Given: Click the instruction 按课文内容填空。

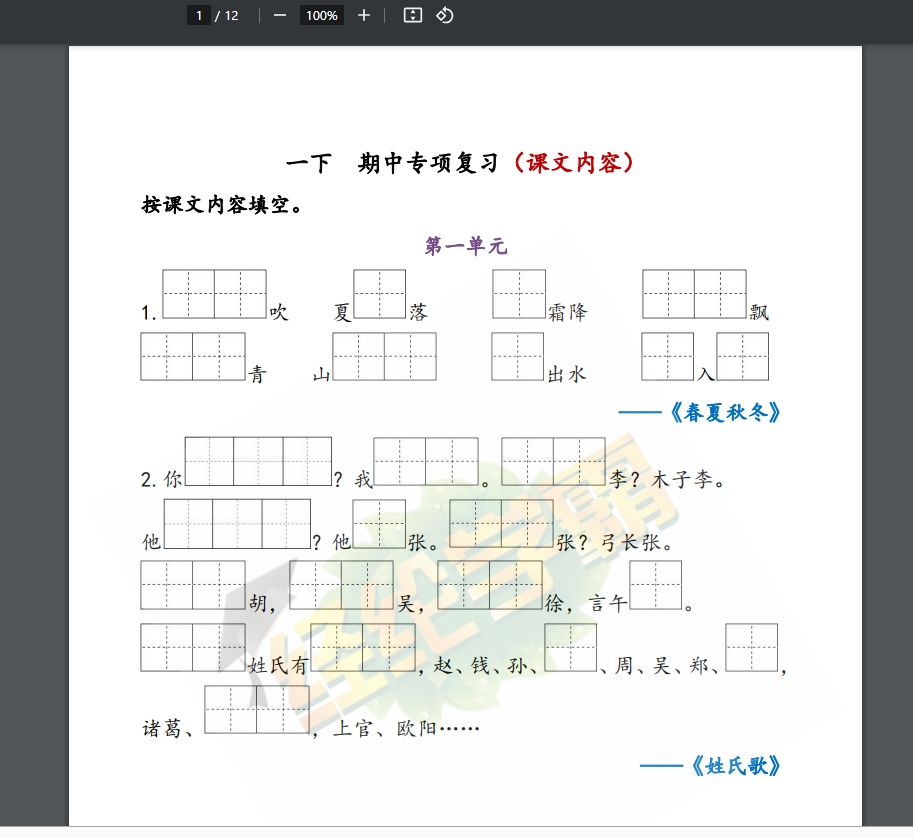Looking at the screenshot, I should coord(222,204).
